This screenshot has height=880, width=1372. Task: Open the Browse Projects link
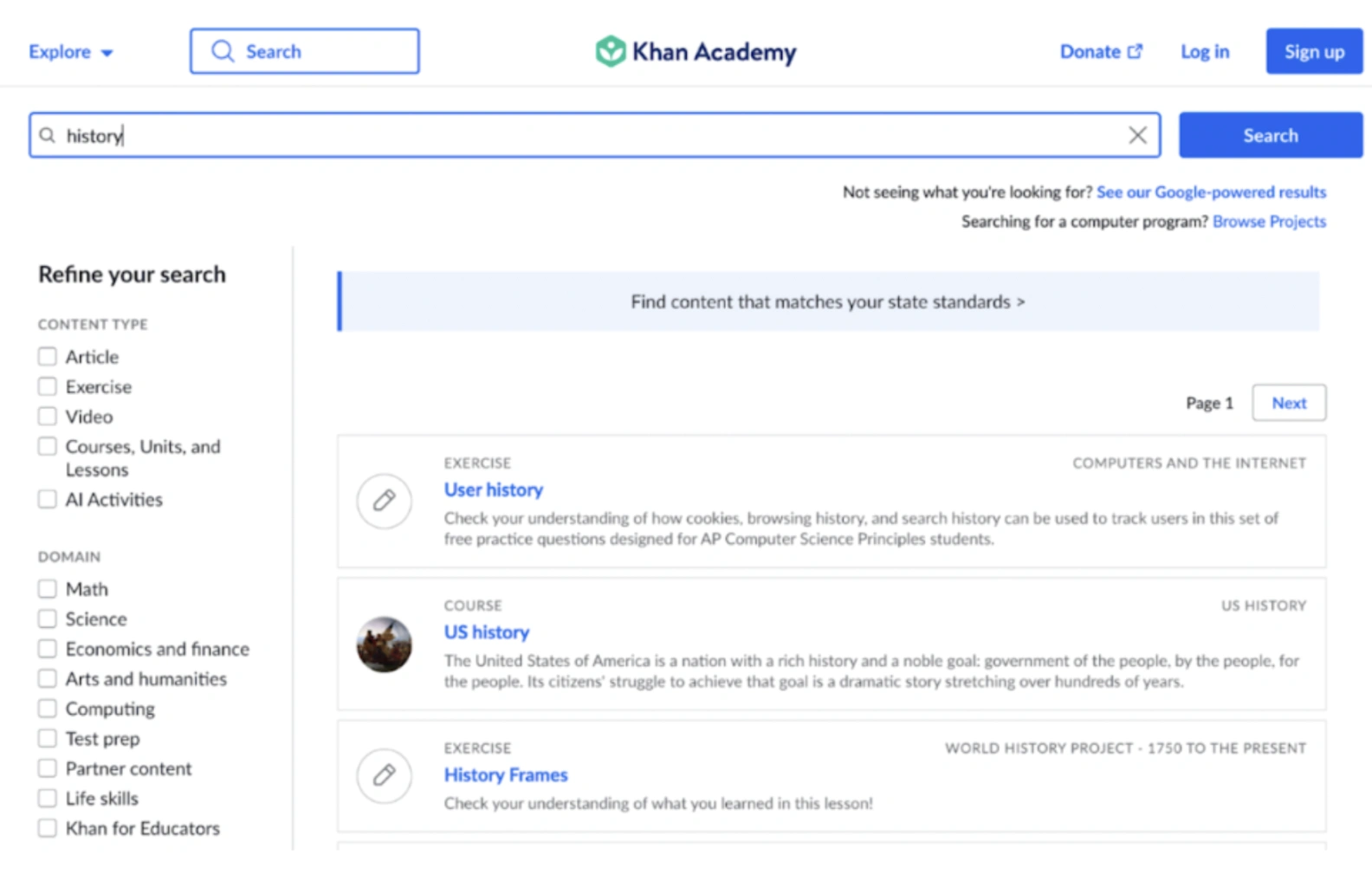(1269, 222)
